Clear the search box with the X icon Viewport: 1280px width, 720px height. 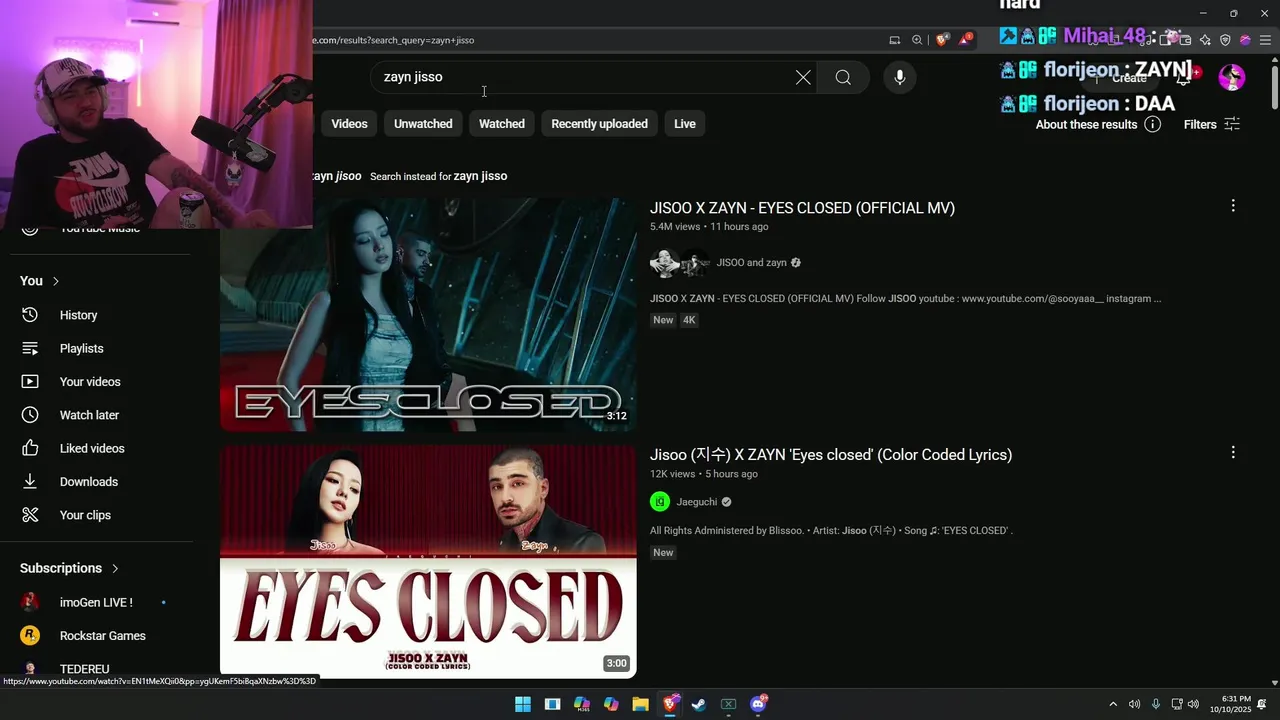point(803,77)
